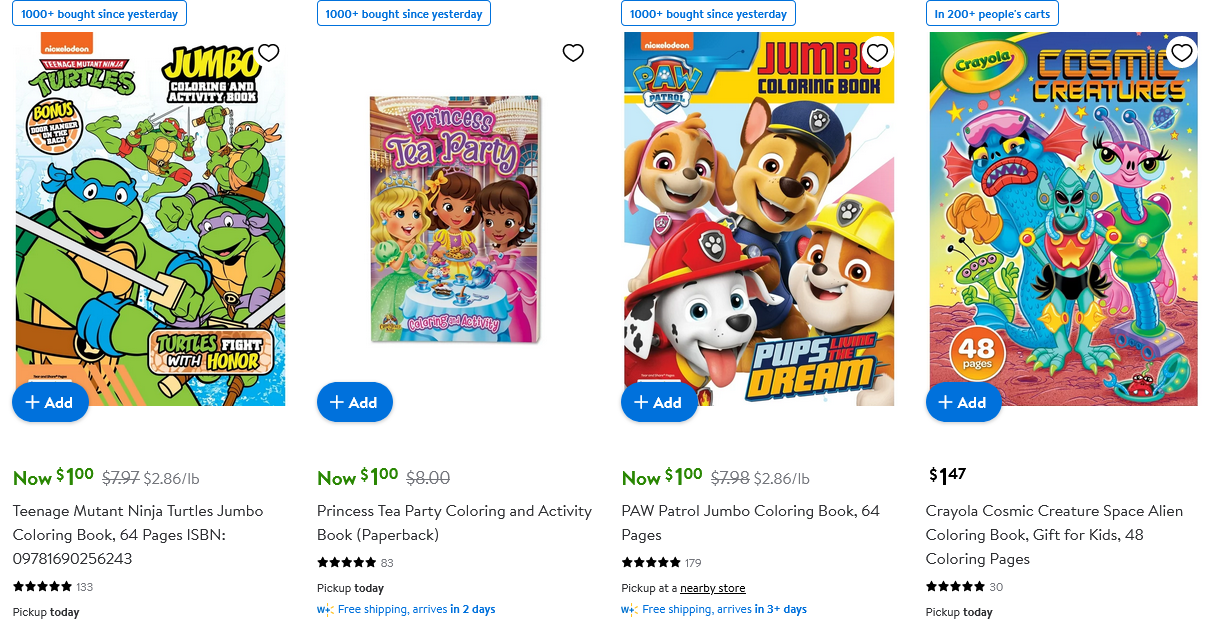
Task: Add Crayola Cosmic Creature book to cart
Action: click(x=964, y=402)
